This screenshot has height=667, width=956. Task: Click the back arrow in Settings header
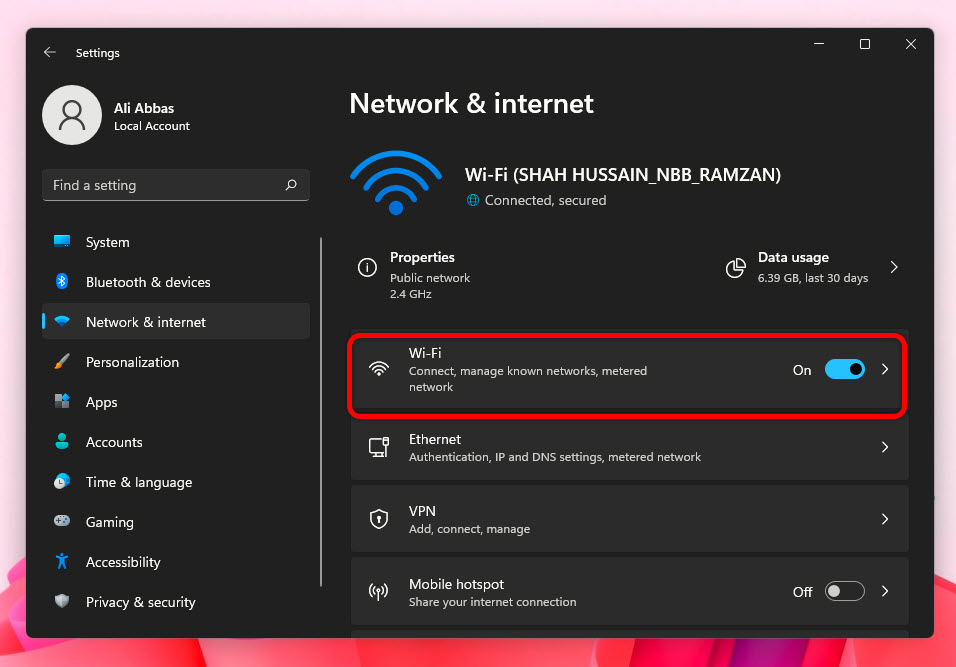point(50,53)
